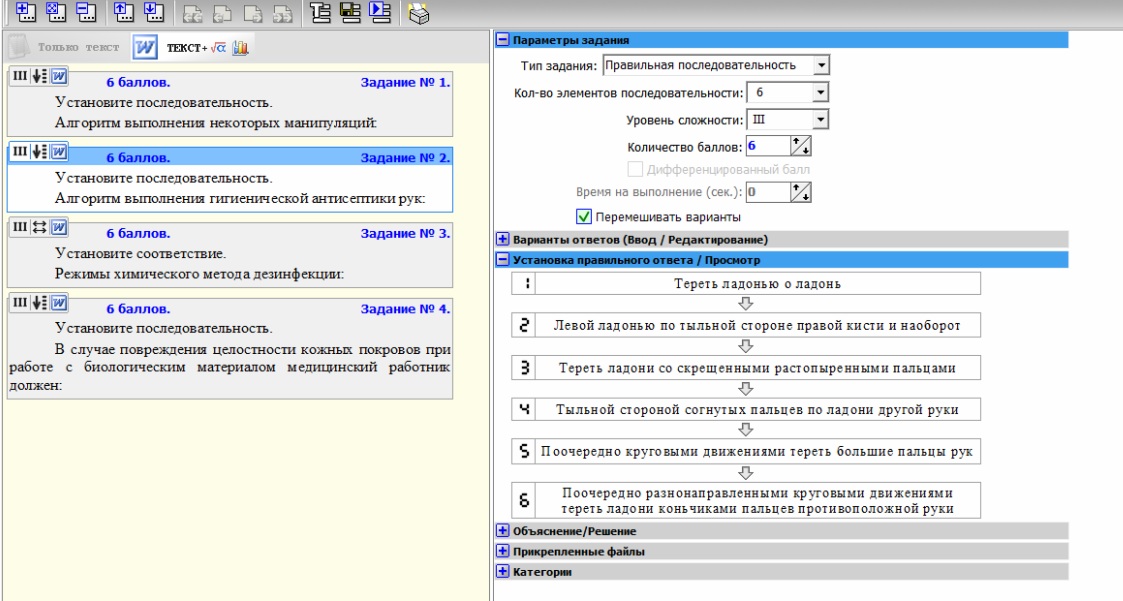The width and height of the screenshot is (1123, 601).
Task: Click difficulty level III marker on Задание № 1
Action: [20, 76]
